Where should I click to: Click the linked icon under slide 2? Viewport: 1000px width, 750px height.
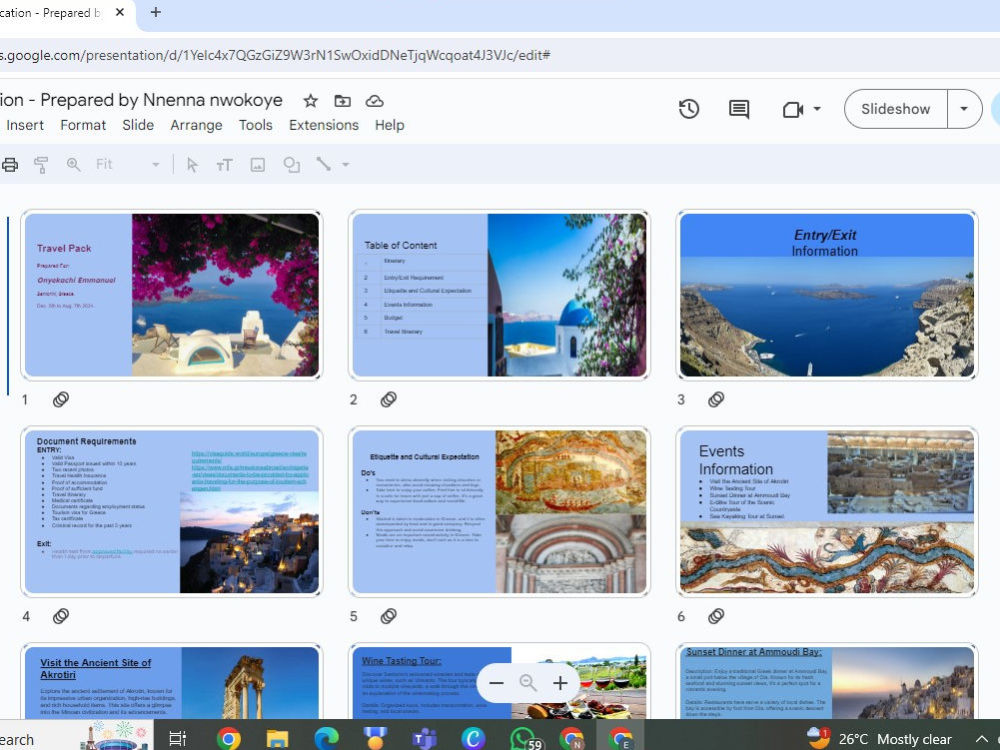[388, 399]
